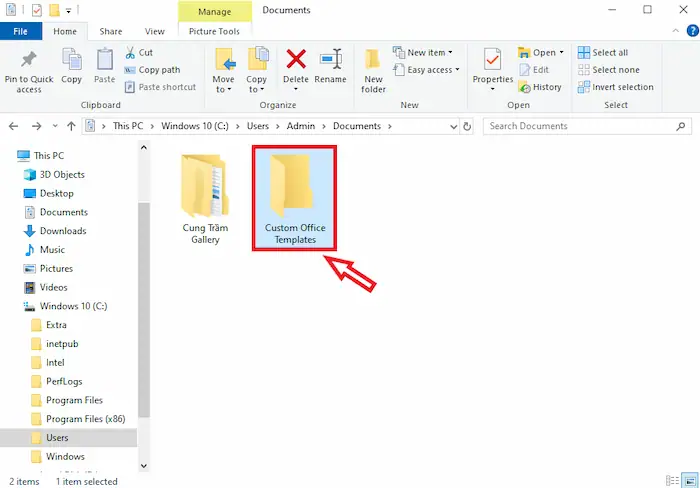Click Pin to Quick access icon
Viewport: 700px width, 488px height.
click(x=29, y=59)
